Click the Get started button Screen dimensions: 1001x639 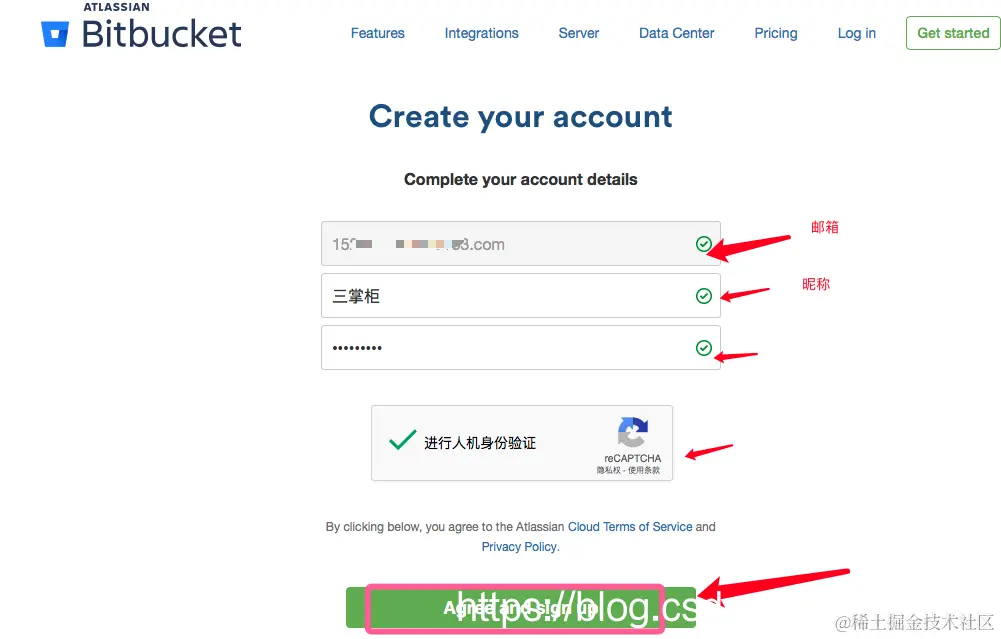pyautogui.click(x=953, y=33)
